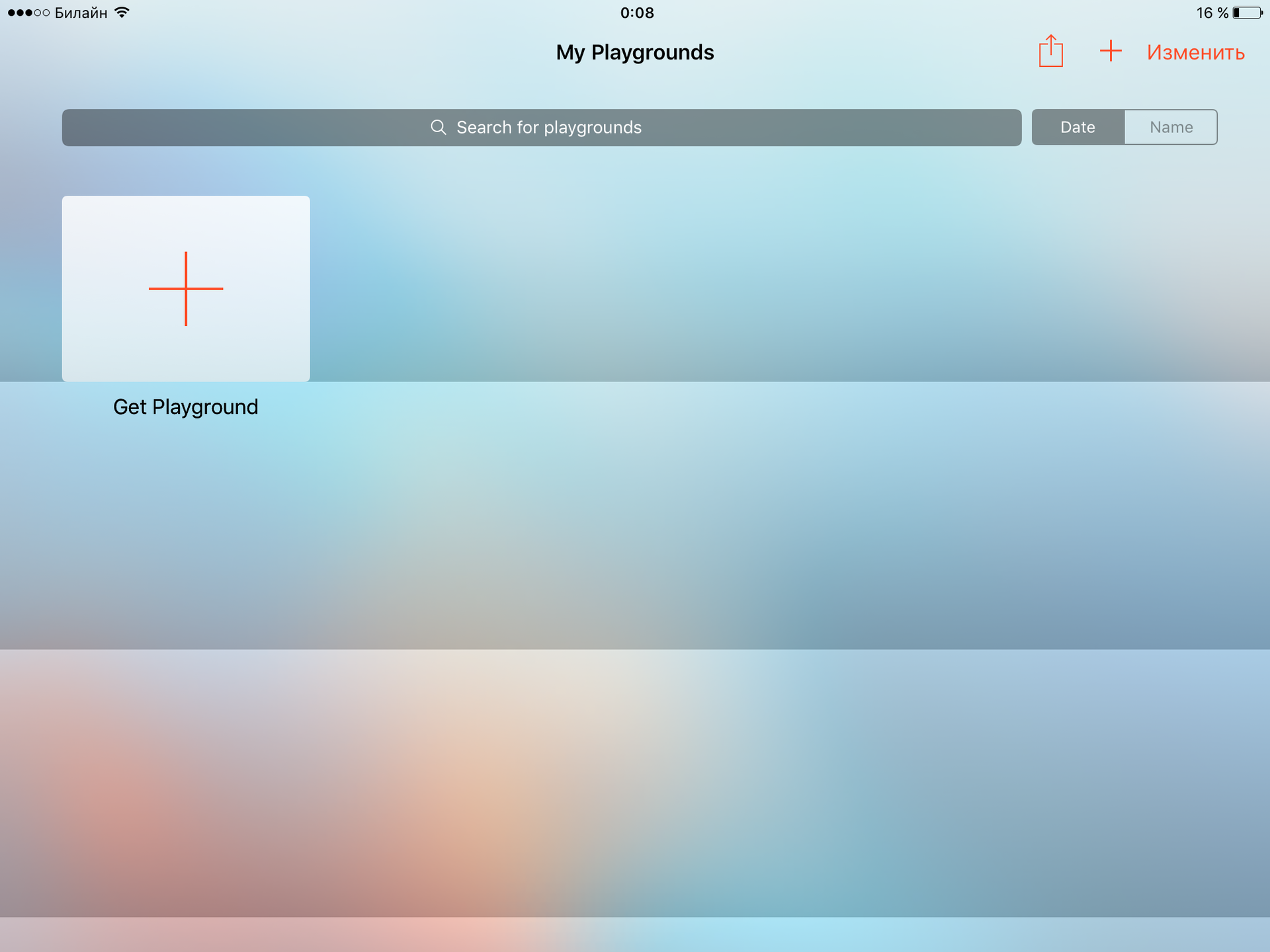Tap the My Playgrounds title
The height and width of the screenshot is (952, 1270).
tap(635, 52)
